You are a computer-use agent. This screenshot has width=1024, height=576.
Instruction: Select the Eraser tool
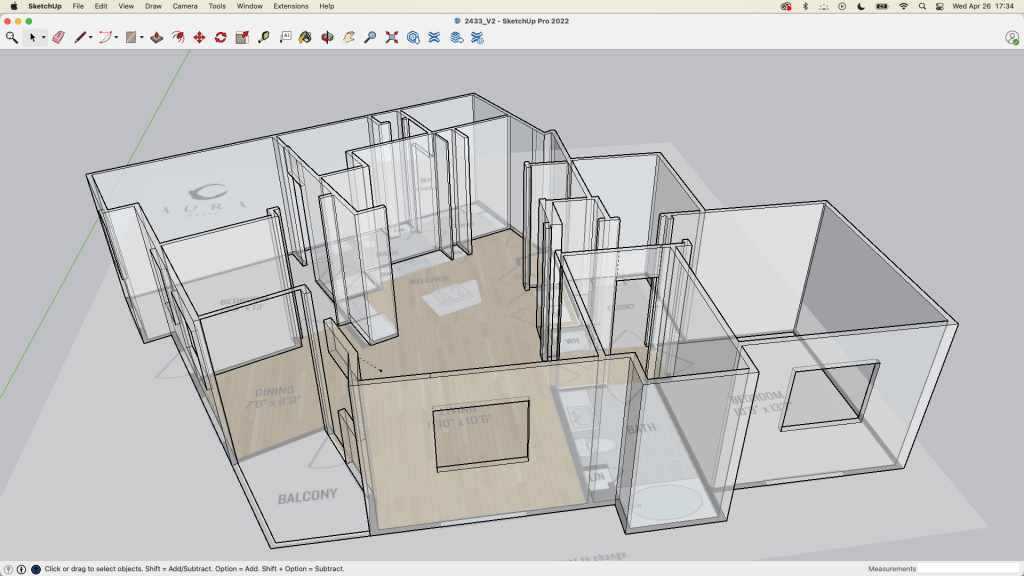click(57, 37)
